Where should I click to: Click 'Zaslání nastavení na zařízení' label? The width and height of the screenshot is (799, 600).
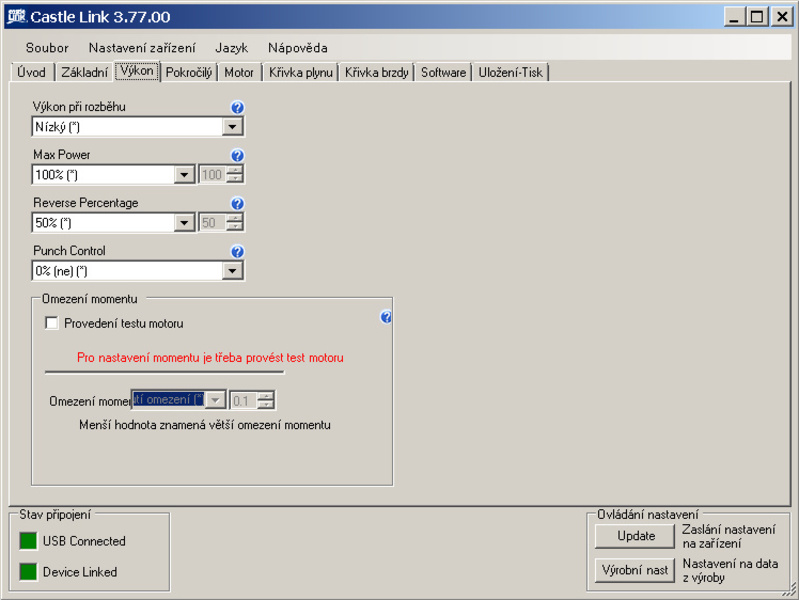[729, 537]
